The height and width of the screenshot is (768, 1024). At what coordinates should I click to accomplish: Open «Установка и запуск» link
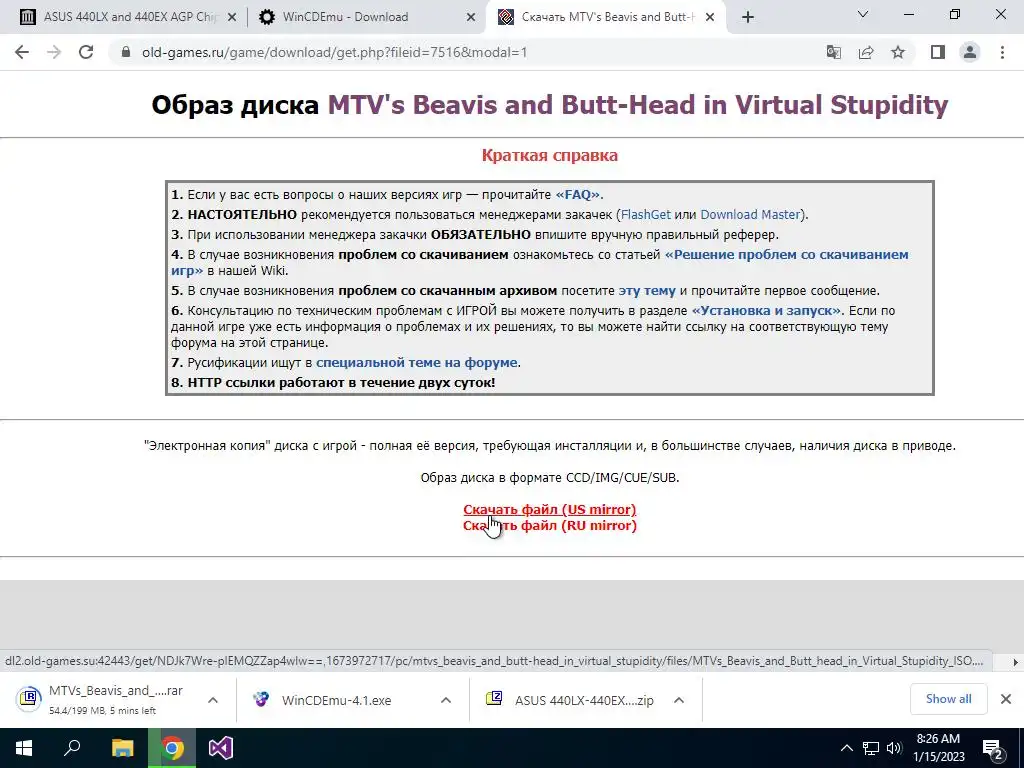[766, 311]
